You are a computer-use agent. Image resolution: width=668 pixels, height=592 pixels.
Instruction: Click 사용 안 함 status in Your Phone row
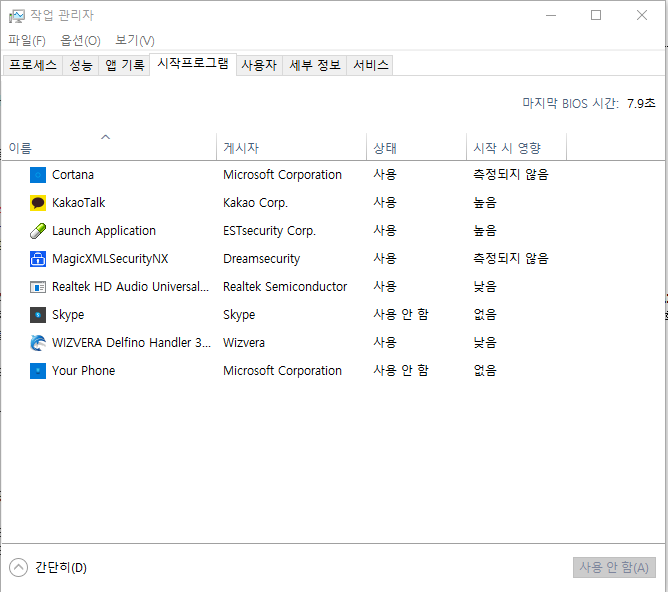401,371
